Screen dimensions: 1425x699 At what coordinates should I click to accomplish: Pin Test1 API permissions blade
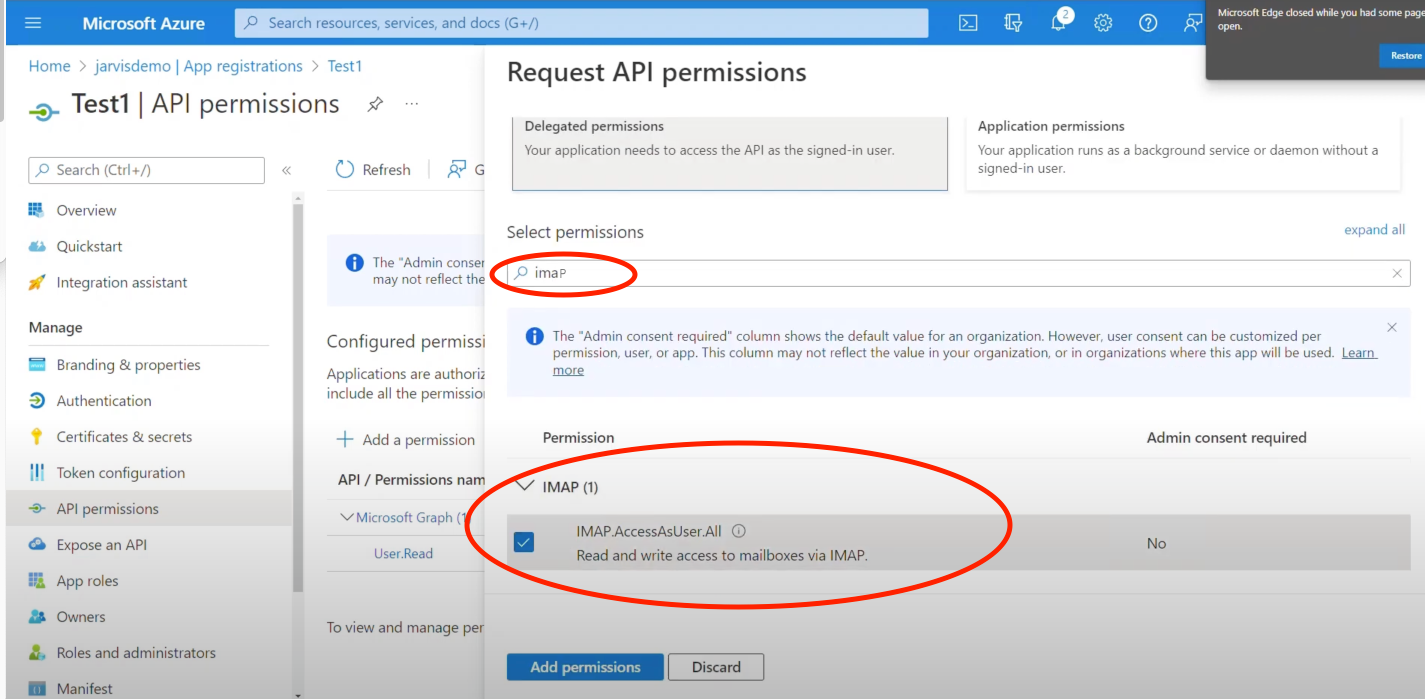(375, 104)
